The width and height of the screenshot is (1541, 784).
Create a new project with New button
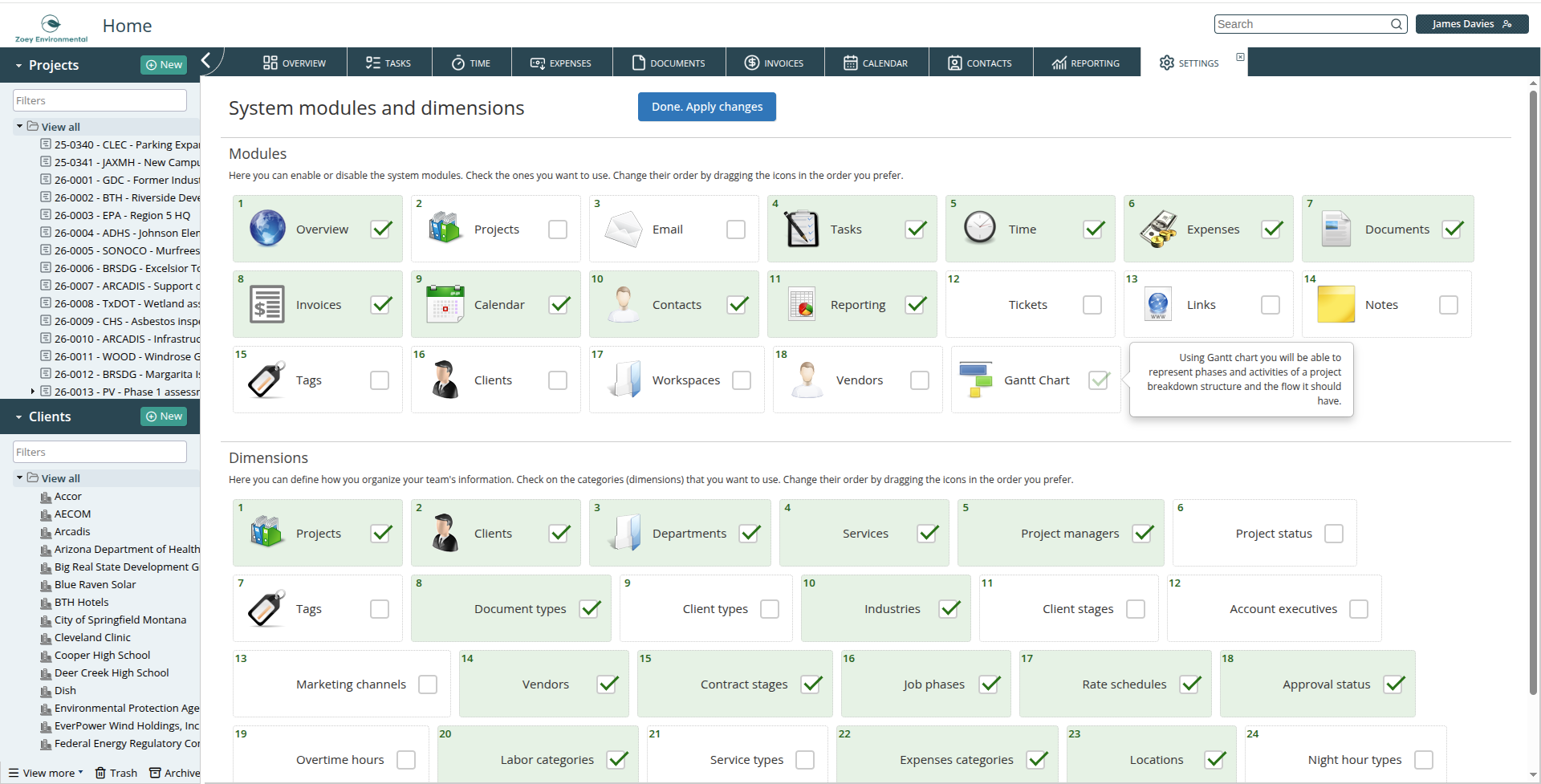click(164, 65)
